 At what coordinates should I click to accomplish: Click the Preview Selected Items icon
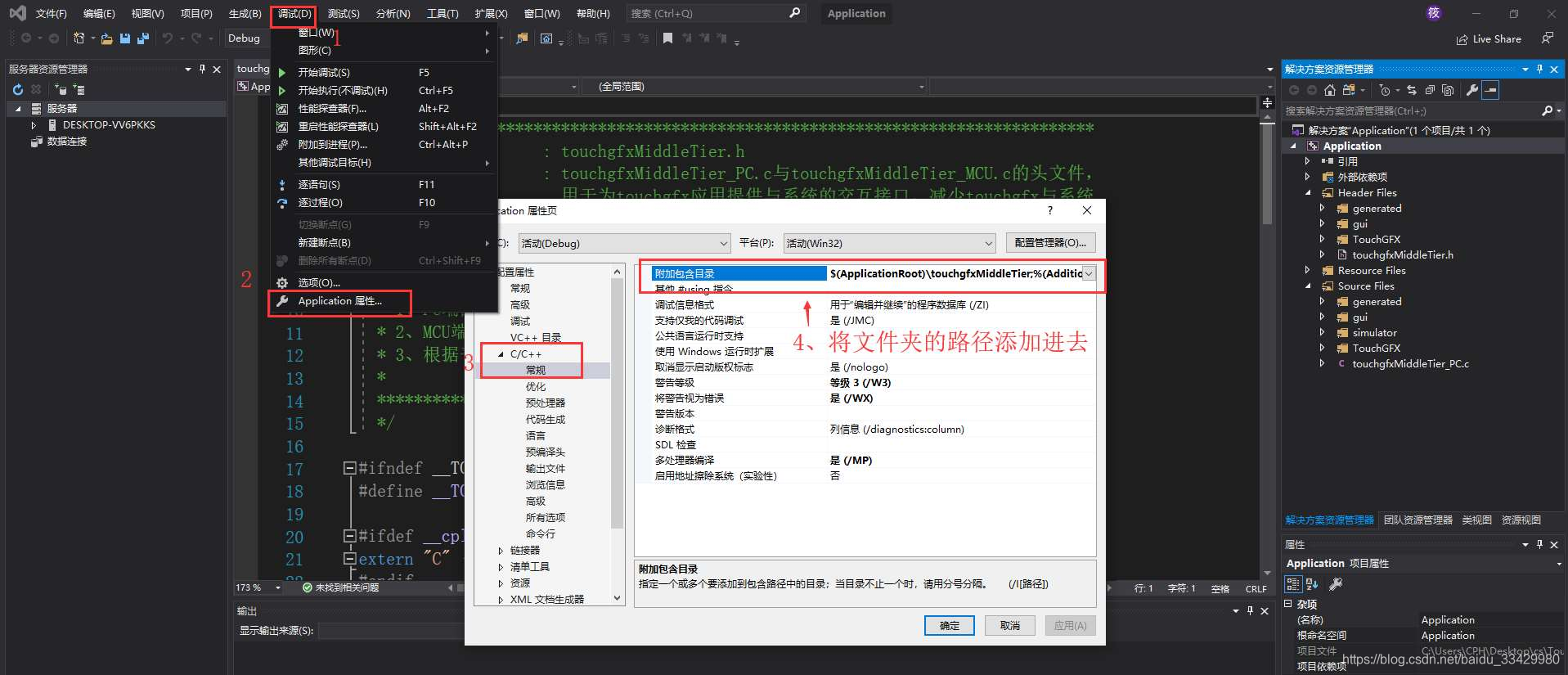tap(1490, 90)
